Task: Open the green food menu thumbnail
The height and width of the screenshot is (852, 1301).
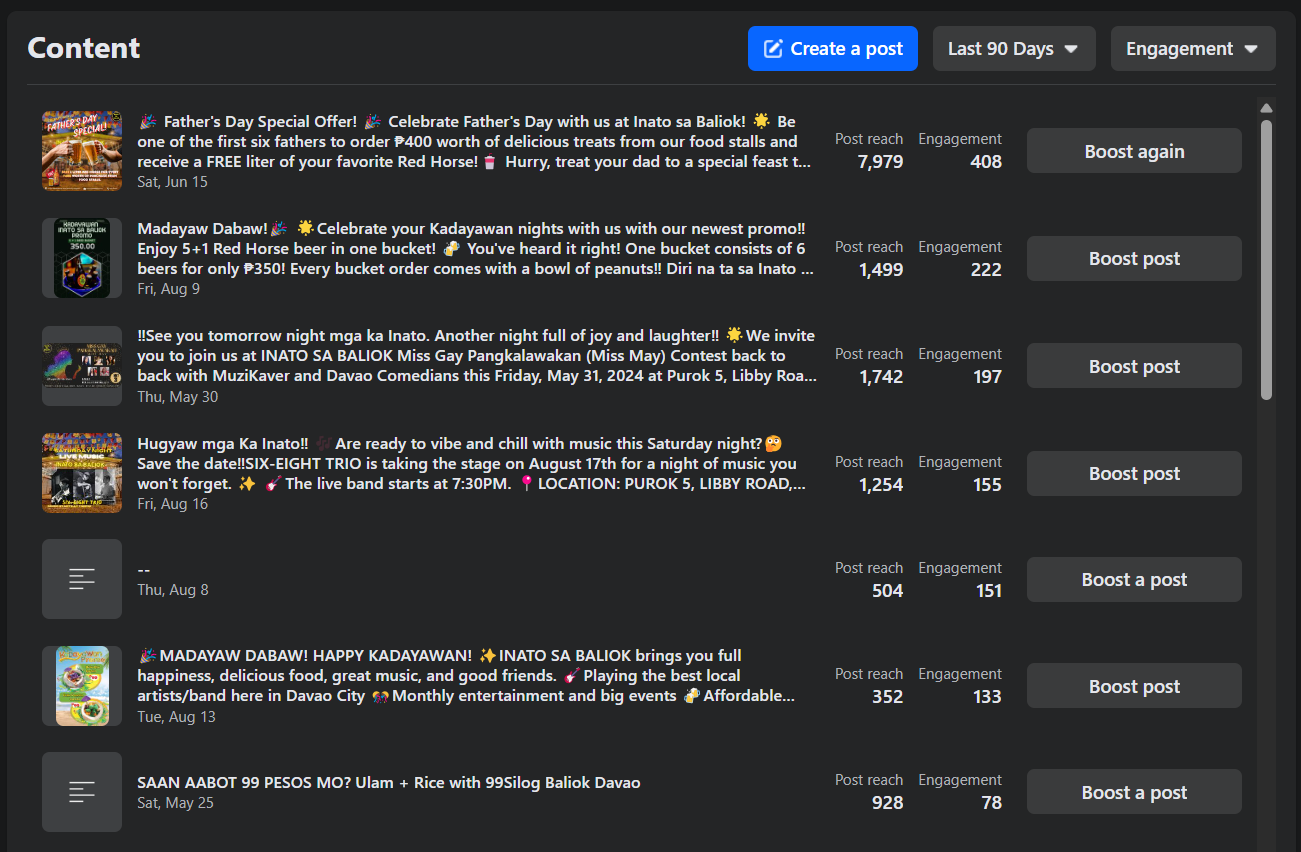Action: [x=82, y=686]
